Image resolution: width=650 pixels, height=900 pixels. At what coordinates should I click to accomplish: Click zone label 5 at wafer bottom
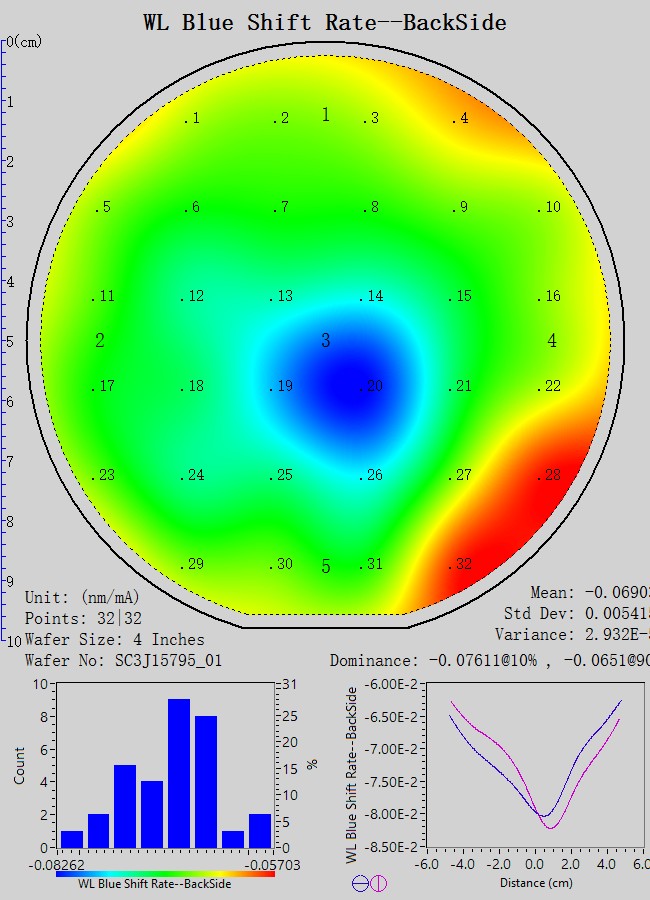(325, 567)
